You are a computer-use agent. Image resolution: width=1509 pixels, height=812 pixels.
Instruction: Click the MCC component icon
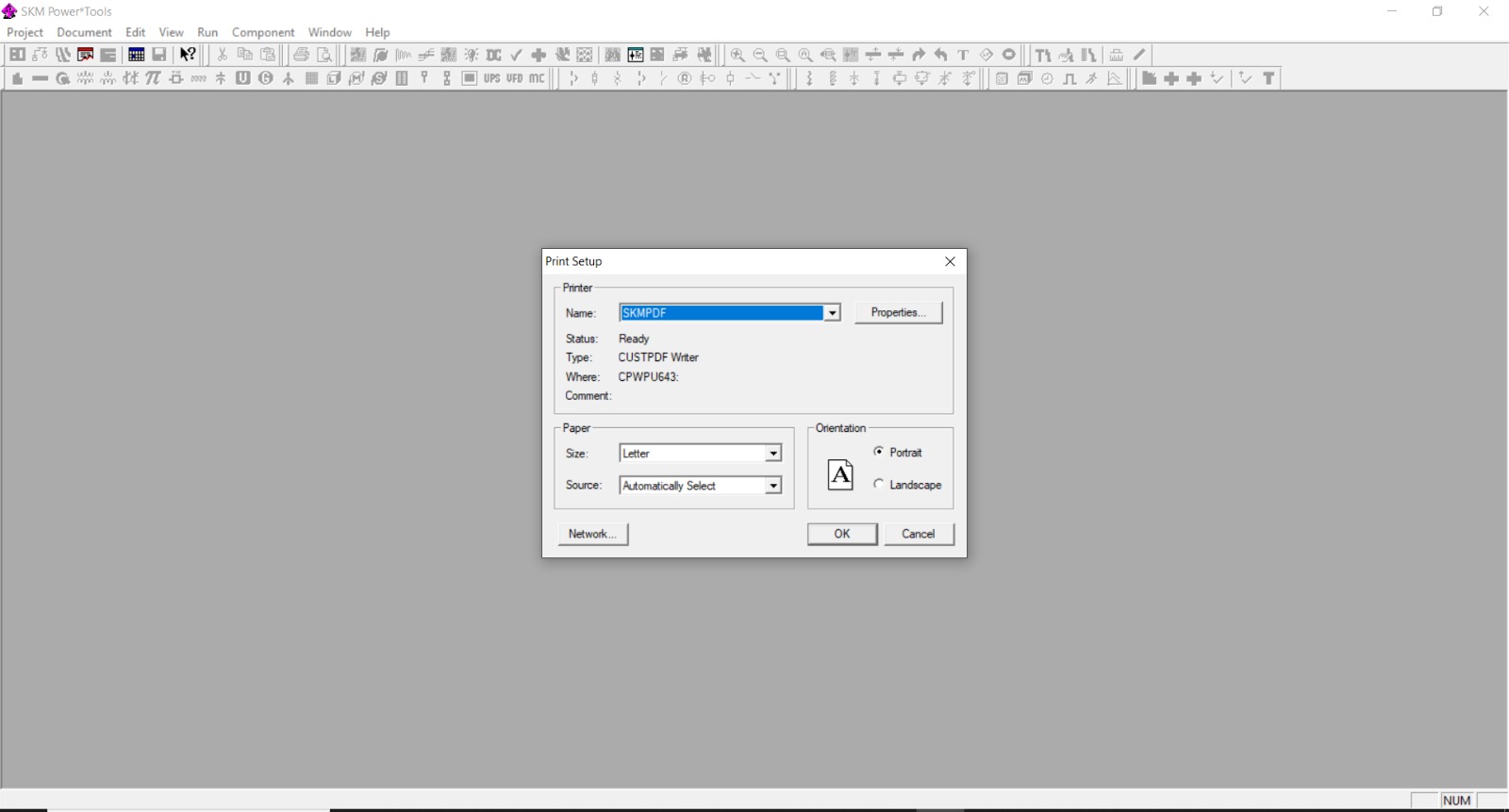[x=538, y=78]
